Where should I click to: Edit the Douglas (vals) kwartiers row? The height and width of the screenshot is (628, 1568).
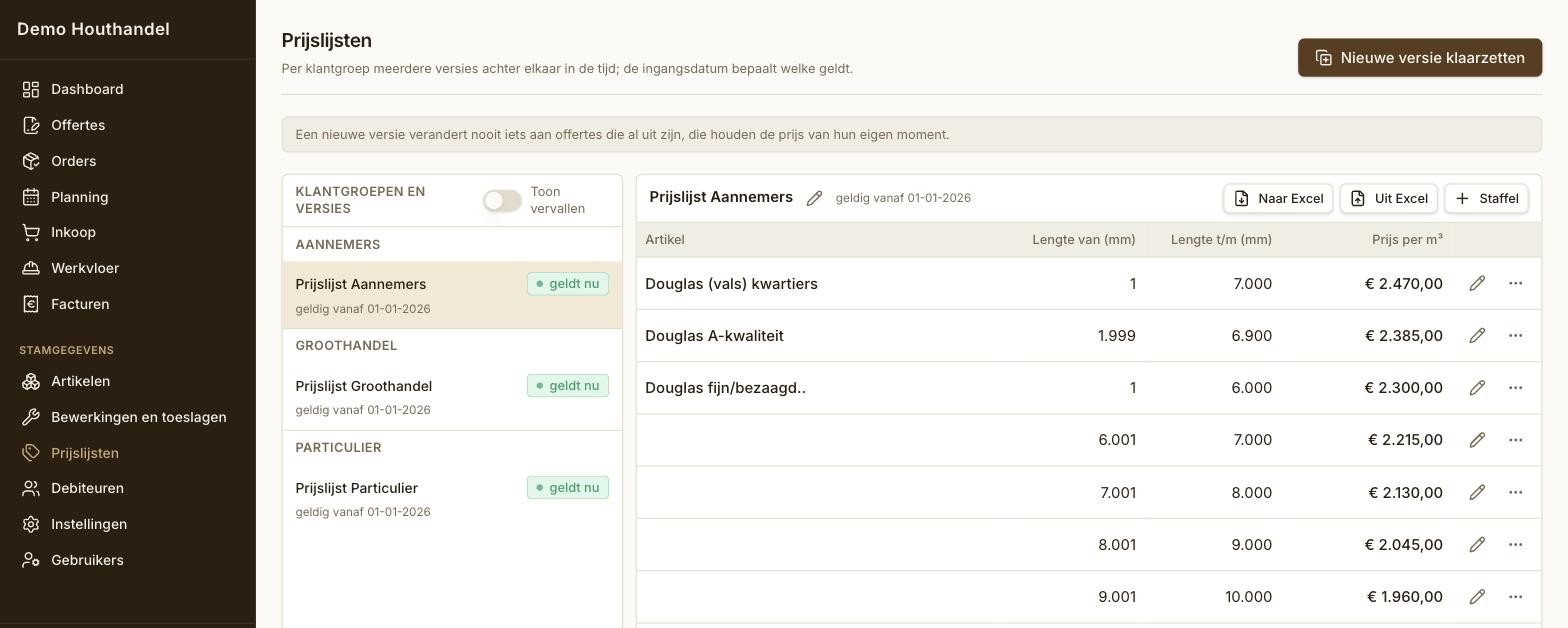click(1477, 284)
